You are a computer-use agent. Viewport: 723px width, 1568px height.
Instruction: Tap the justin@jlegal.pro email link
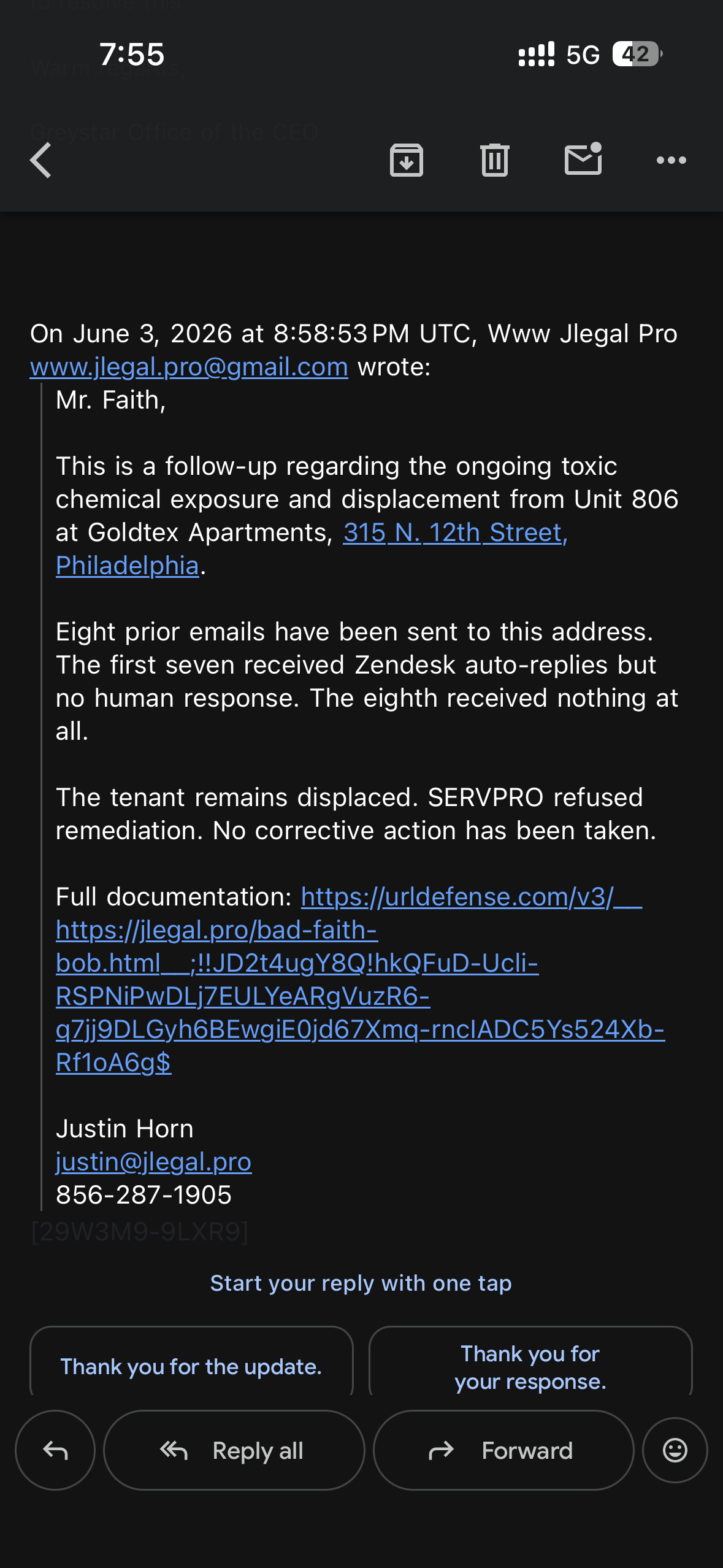coord(153,1162)
